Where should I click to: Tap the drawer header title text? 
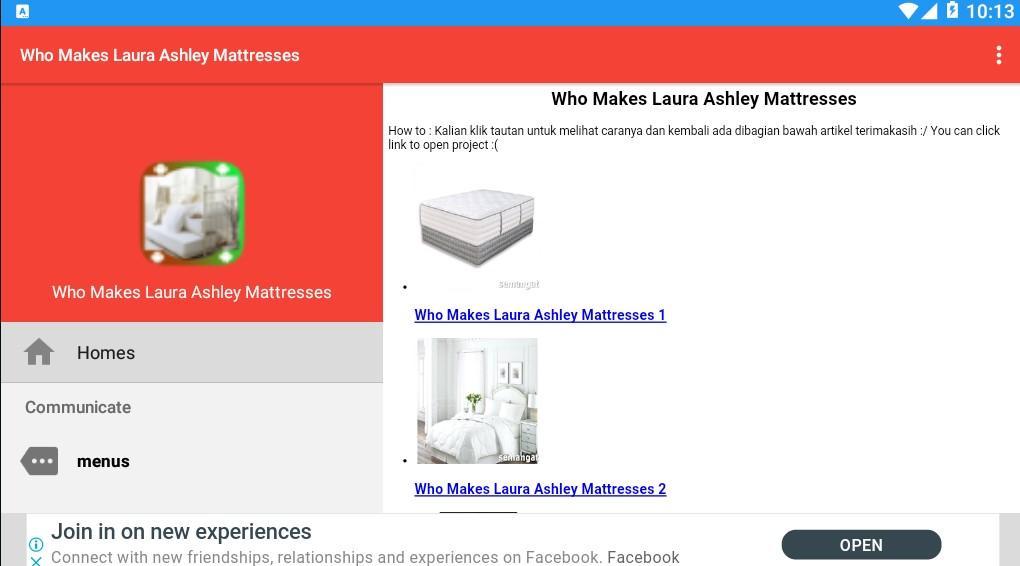[x=192, y=292]
